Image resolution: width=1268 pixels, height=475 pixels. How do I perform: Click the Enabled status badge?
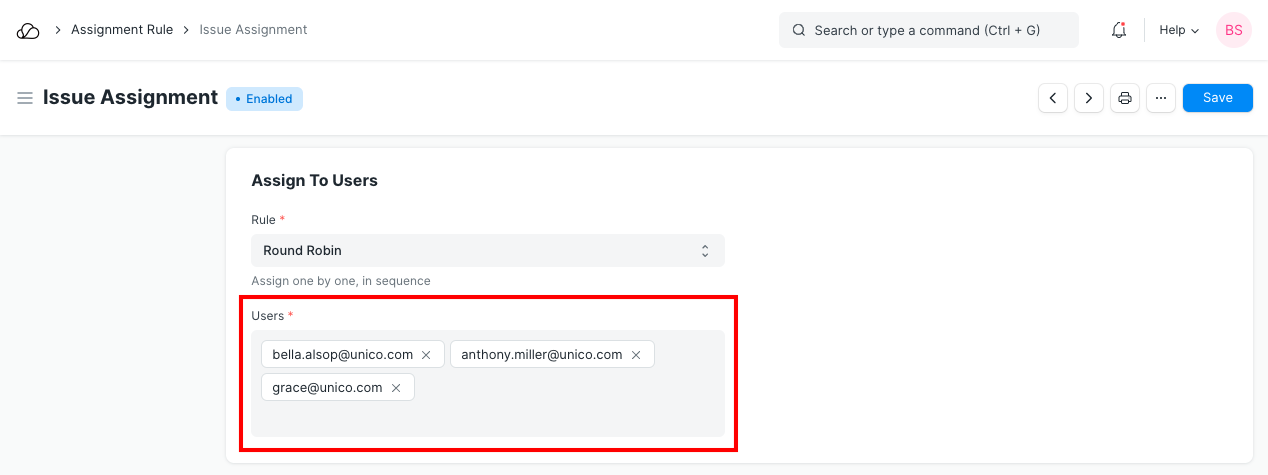click(264, 99)
